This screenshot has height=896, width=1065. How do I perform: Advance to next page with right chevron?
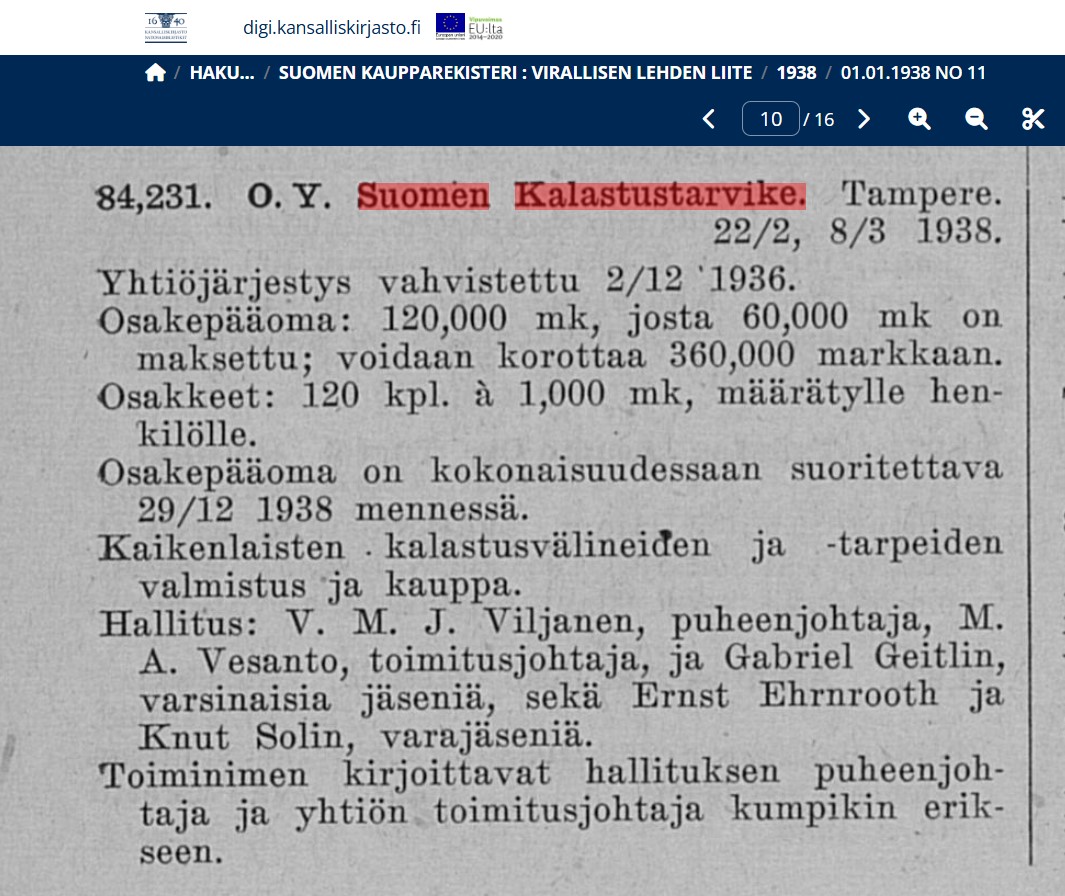pos(864,119)
